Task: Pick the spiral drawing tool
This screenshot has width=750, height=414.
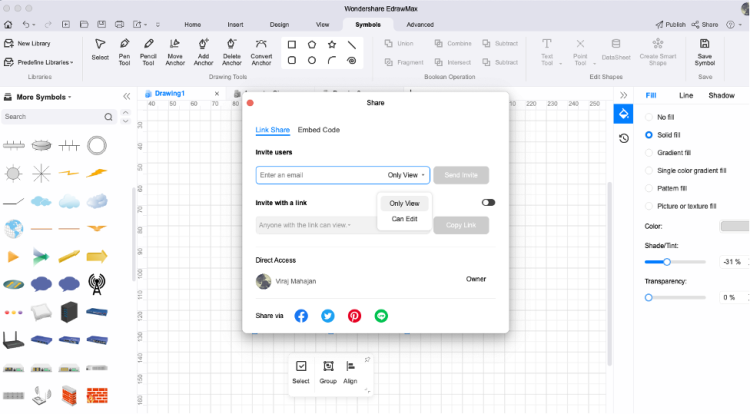Action: (352, 60)
